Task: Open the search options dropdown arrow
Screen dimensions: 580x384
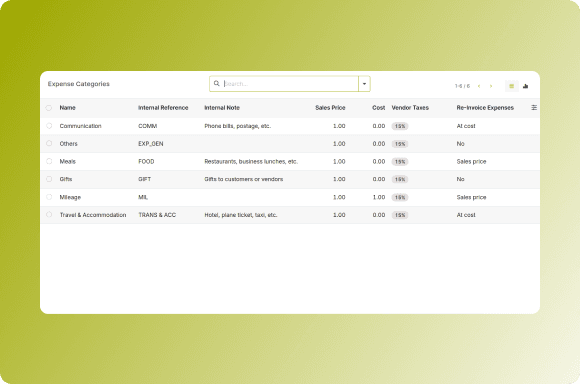Action: pos(364,84)
